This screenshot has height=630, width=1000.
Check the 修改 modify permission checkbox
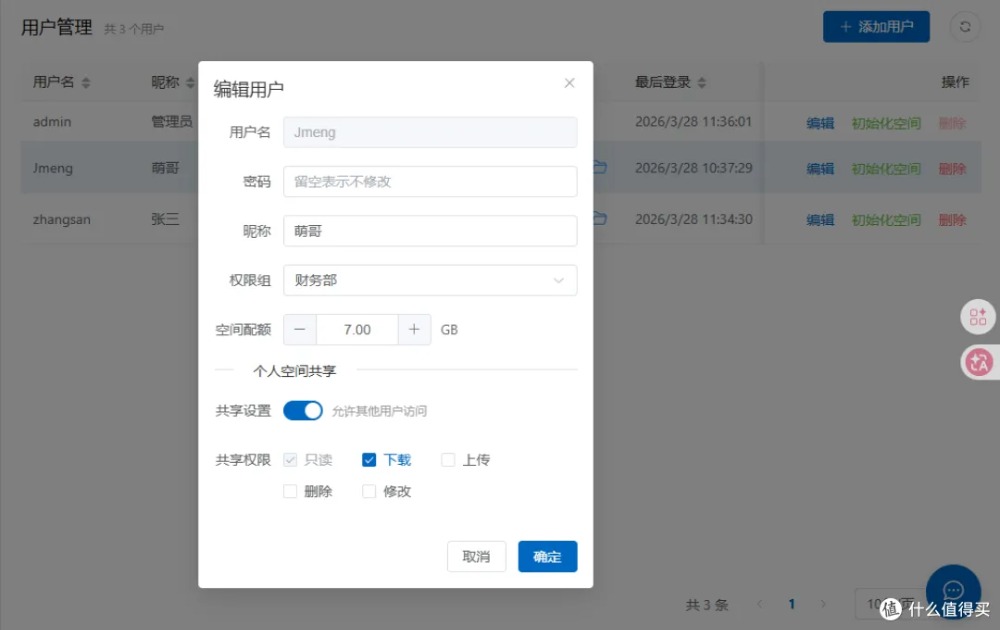coord(369,492)
